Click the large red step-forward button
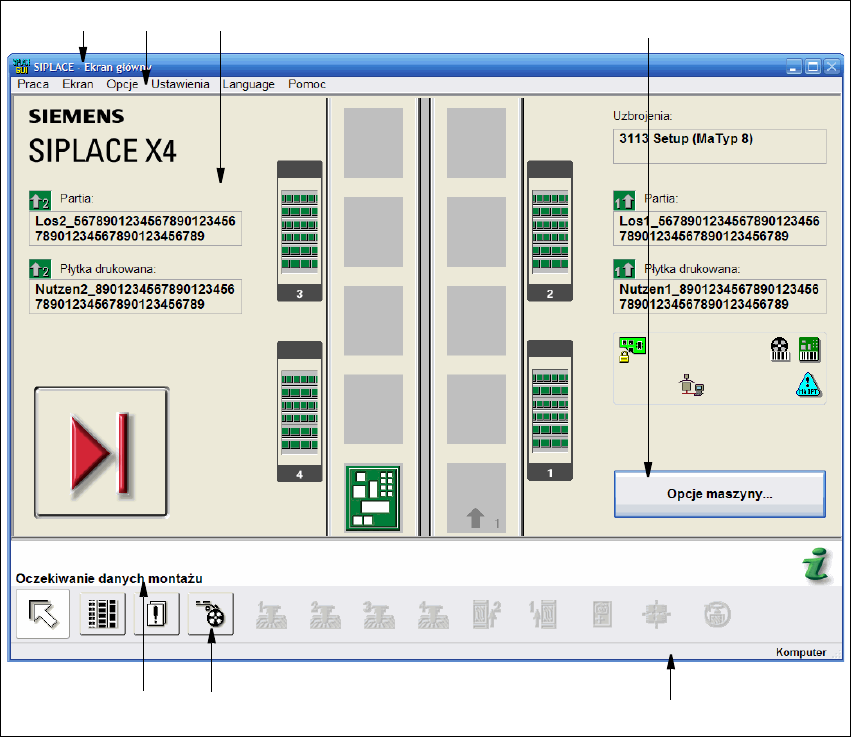This screenshot has height=737, width=851. (101, 452)
